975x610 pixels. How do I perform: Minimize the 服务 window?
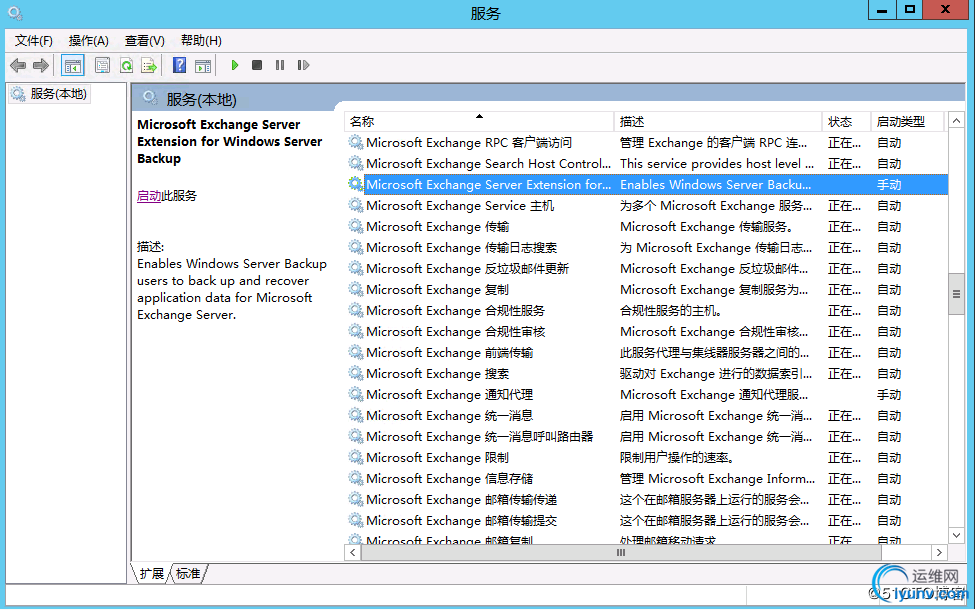(882, 10)
